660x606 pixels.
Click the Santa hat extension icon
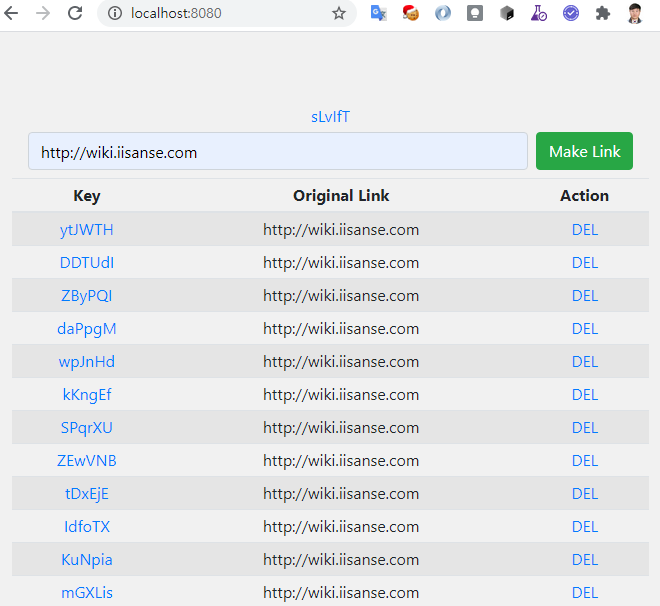click(x=410, y=13)
